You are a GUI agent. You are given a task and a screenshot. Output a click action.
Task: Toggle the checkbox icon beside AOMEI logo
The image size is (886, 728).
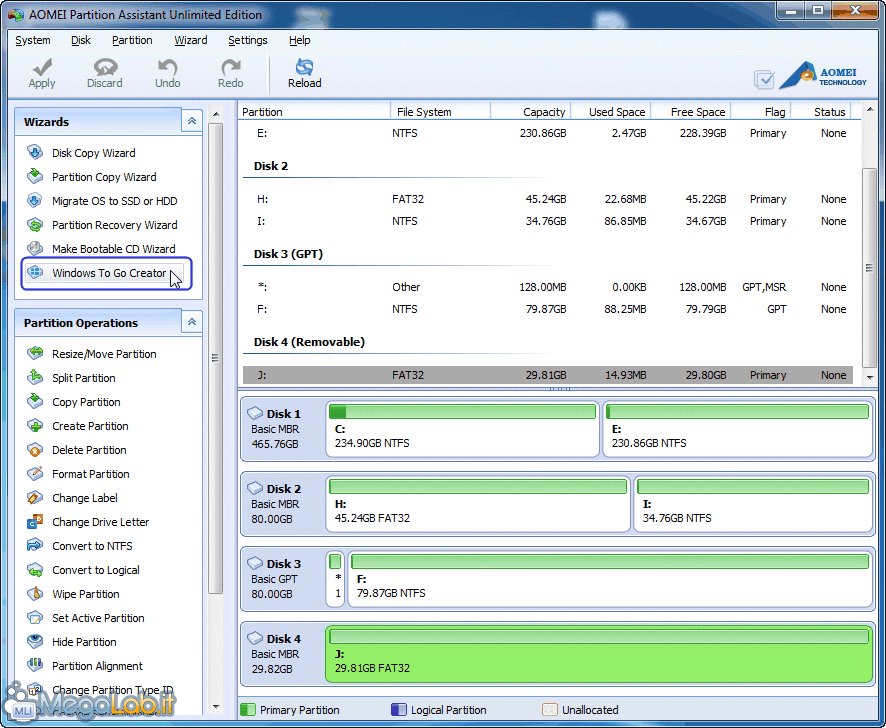click(764, 79)
